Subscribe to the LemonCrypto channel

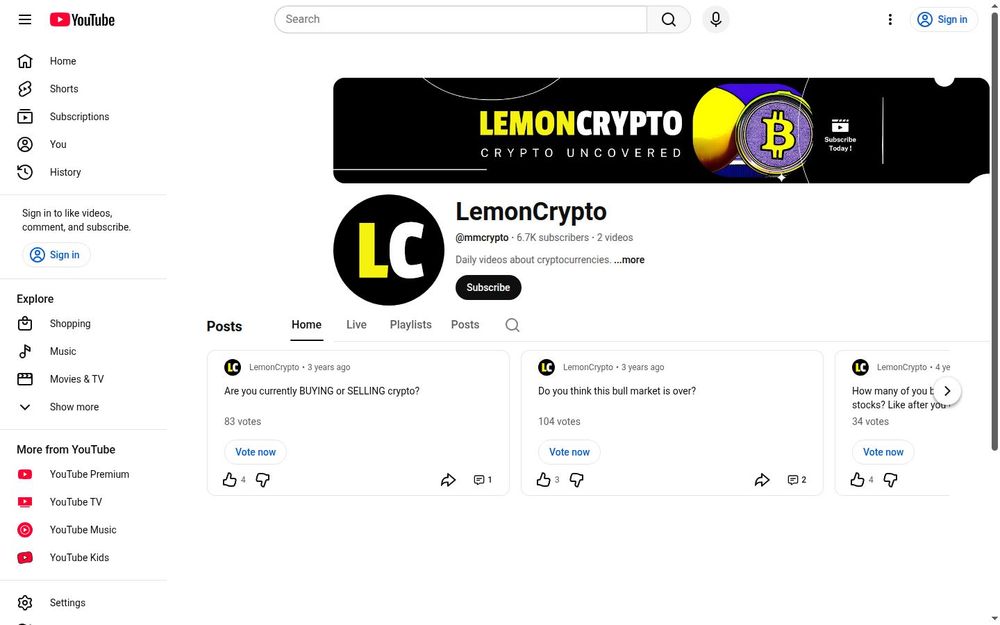pos(488,288)
